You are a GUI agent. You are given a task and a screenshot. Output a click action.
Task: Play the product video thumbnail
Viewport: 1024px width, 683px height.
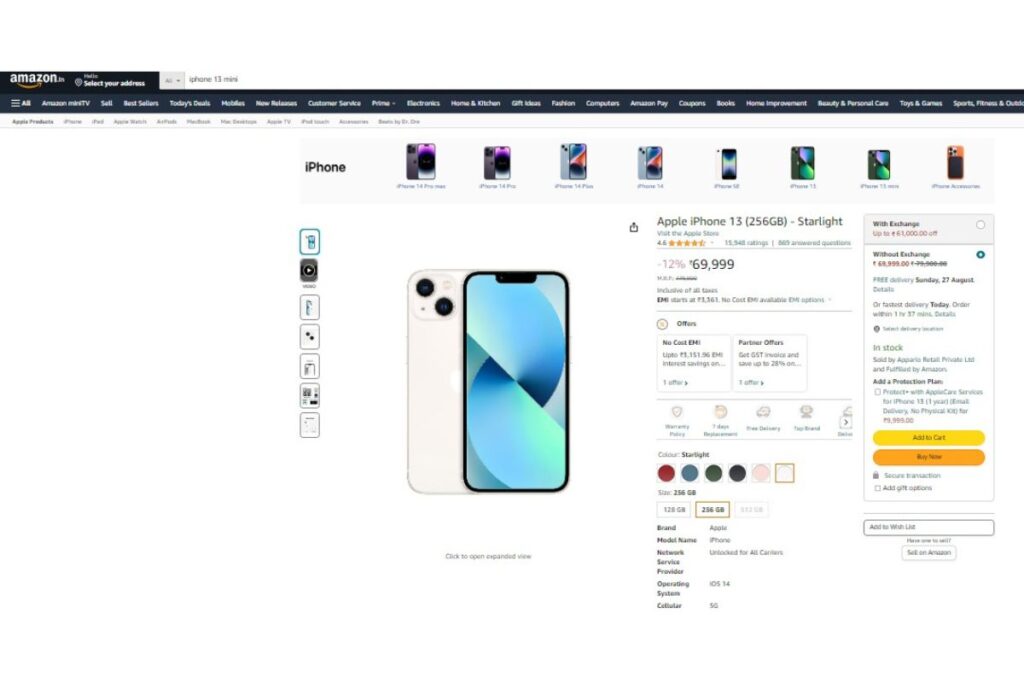[x=309, y=270]
